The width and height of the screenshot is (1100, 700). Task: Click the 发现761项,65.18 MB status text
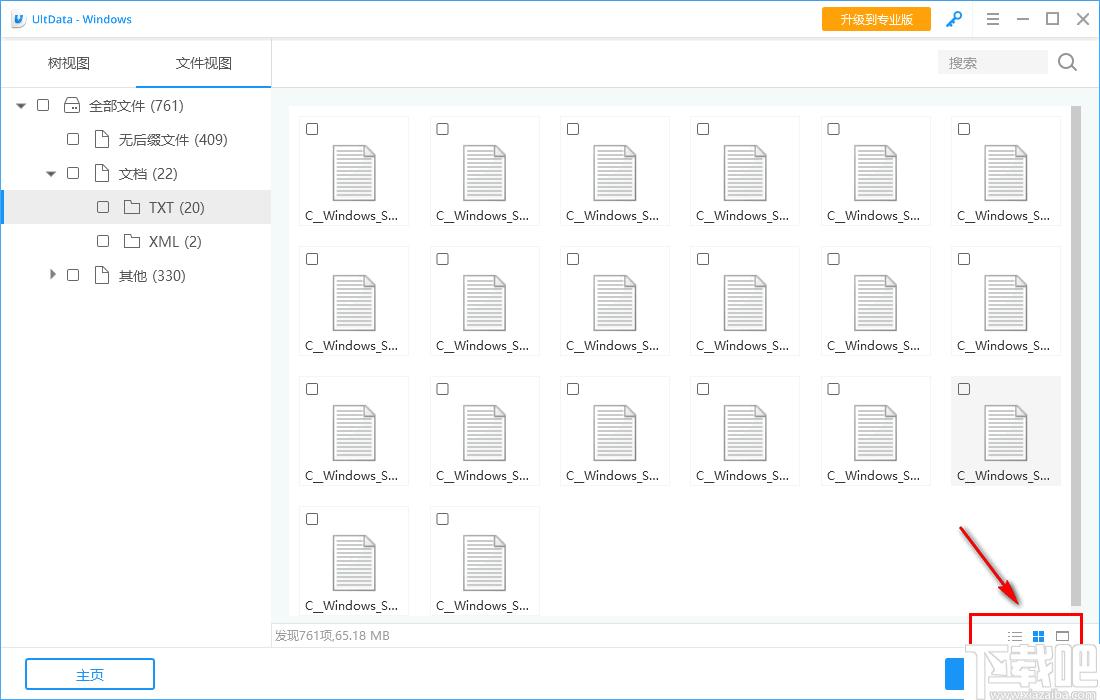pyautogui.click(x=332, y=635)
